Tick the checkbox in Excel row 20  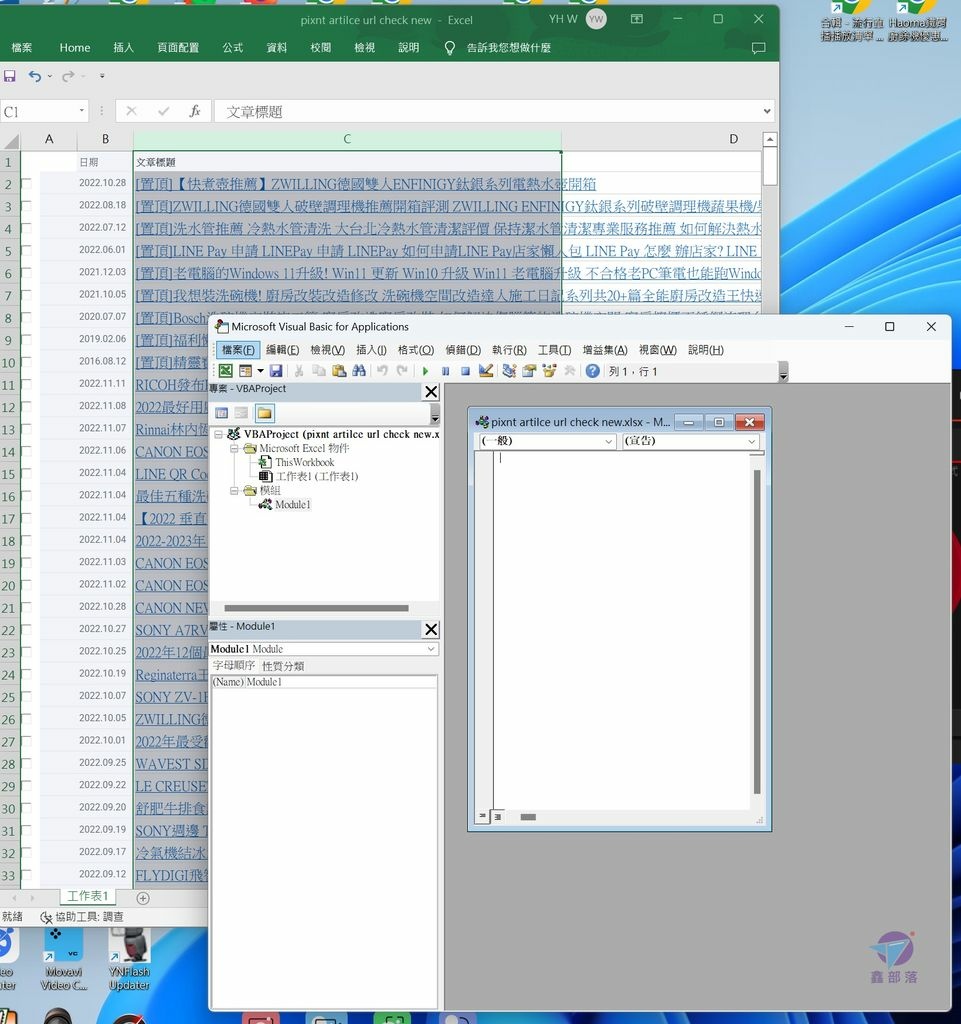[26, 584]
